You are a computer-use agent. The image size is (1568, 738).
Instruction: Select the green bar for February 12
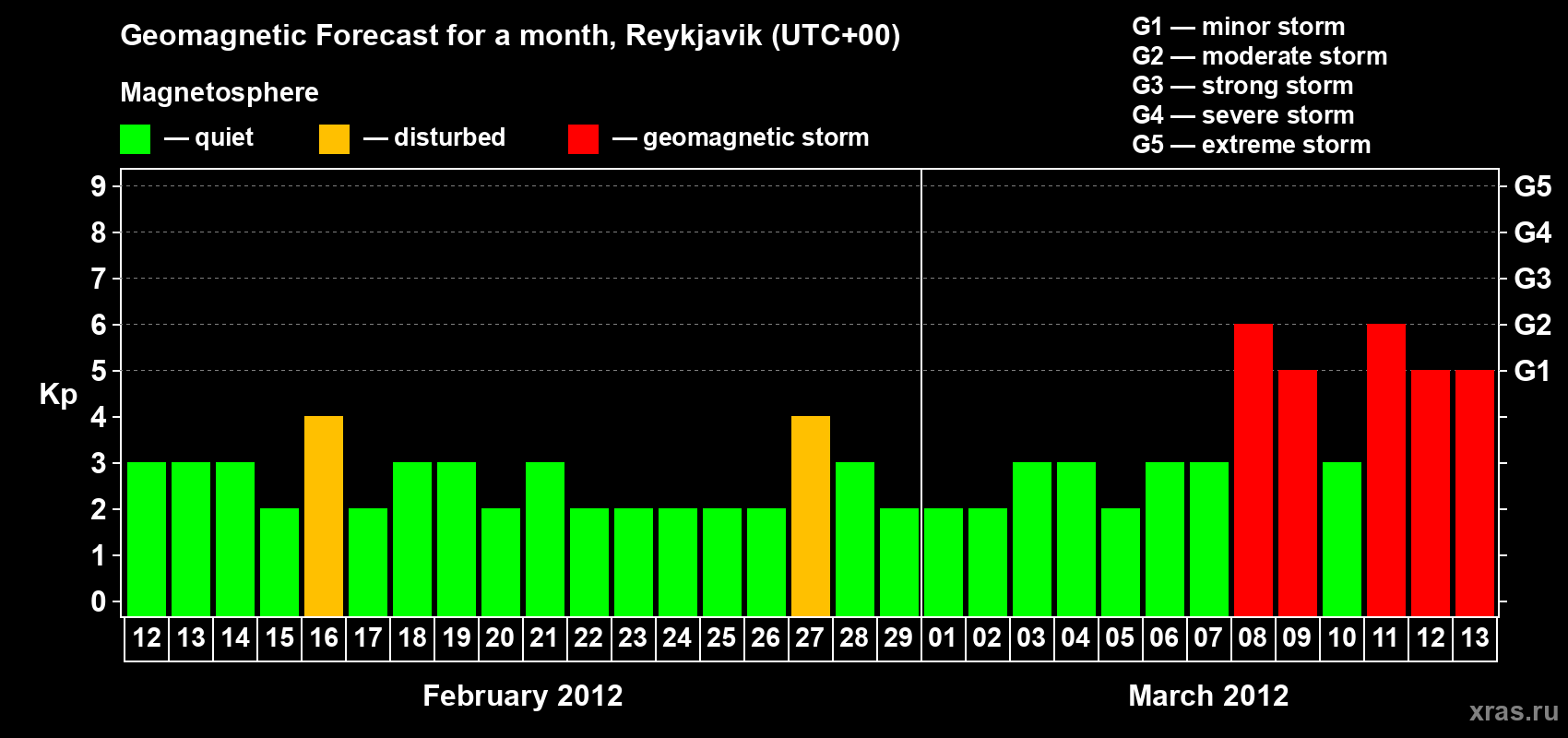(x=147, y=539)
